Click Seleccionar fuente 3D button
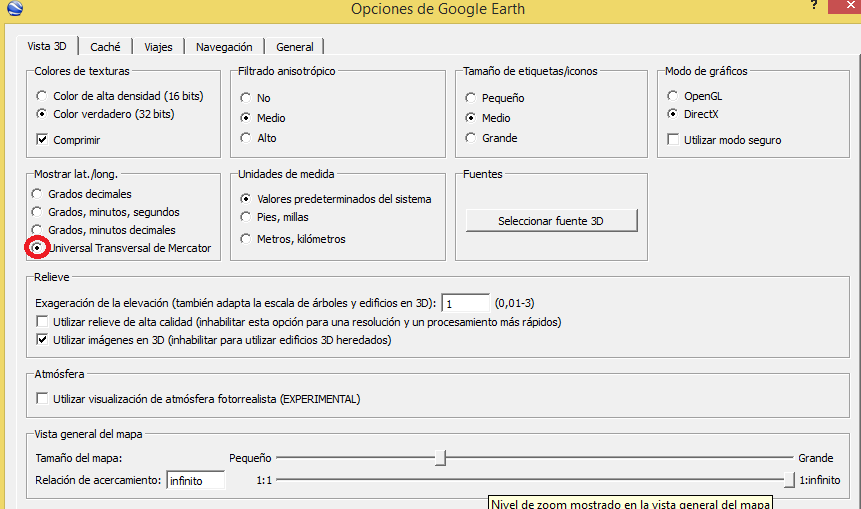 (x=551, y=221)
